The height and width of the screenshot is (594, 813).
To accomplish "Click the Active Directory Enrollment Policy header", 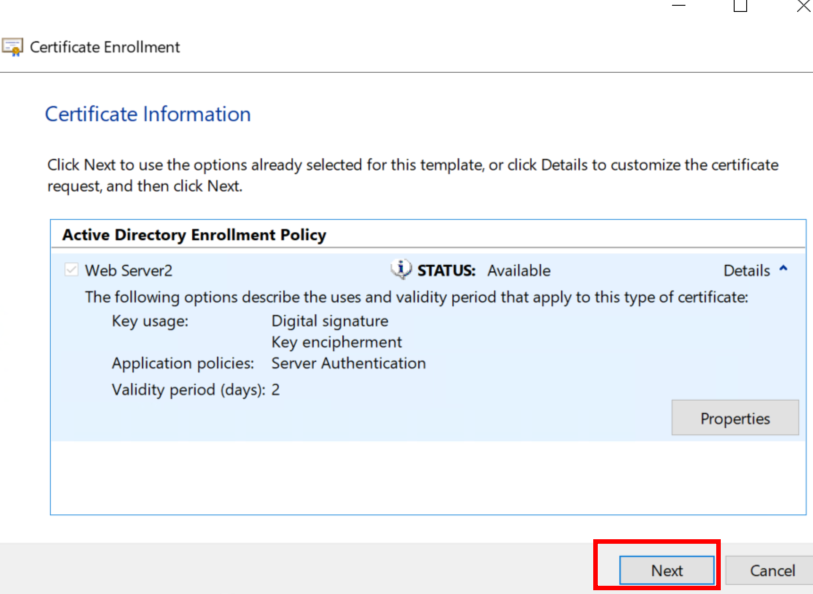I will (194, 235).
